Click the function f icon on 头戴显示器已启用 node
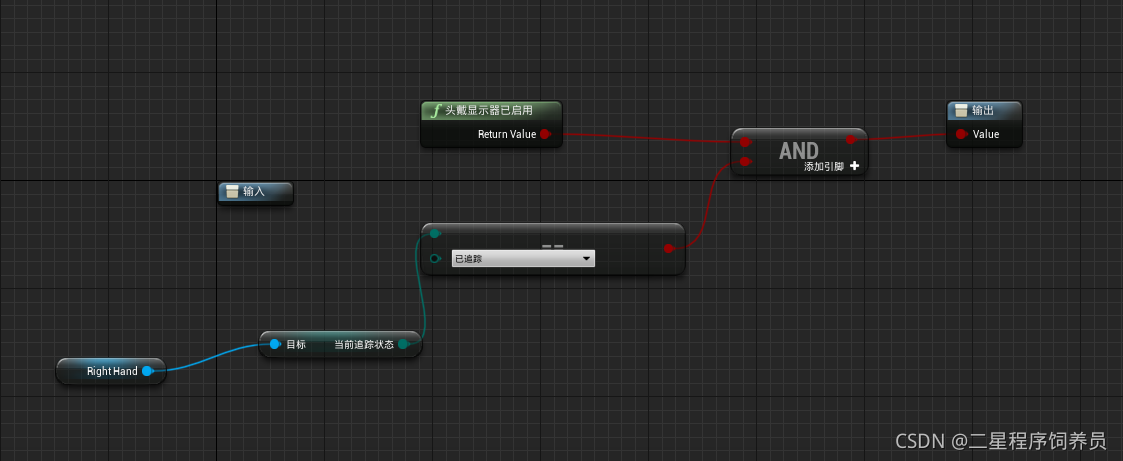 (x=435, y=111)
